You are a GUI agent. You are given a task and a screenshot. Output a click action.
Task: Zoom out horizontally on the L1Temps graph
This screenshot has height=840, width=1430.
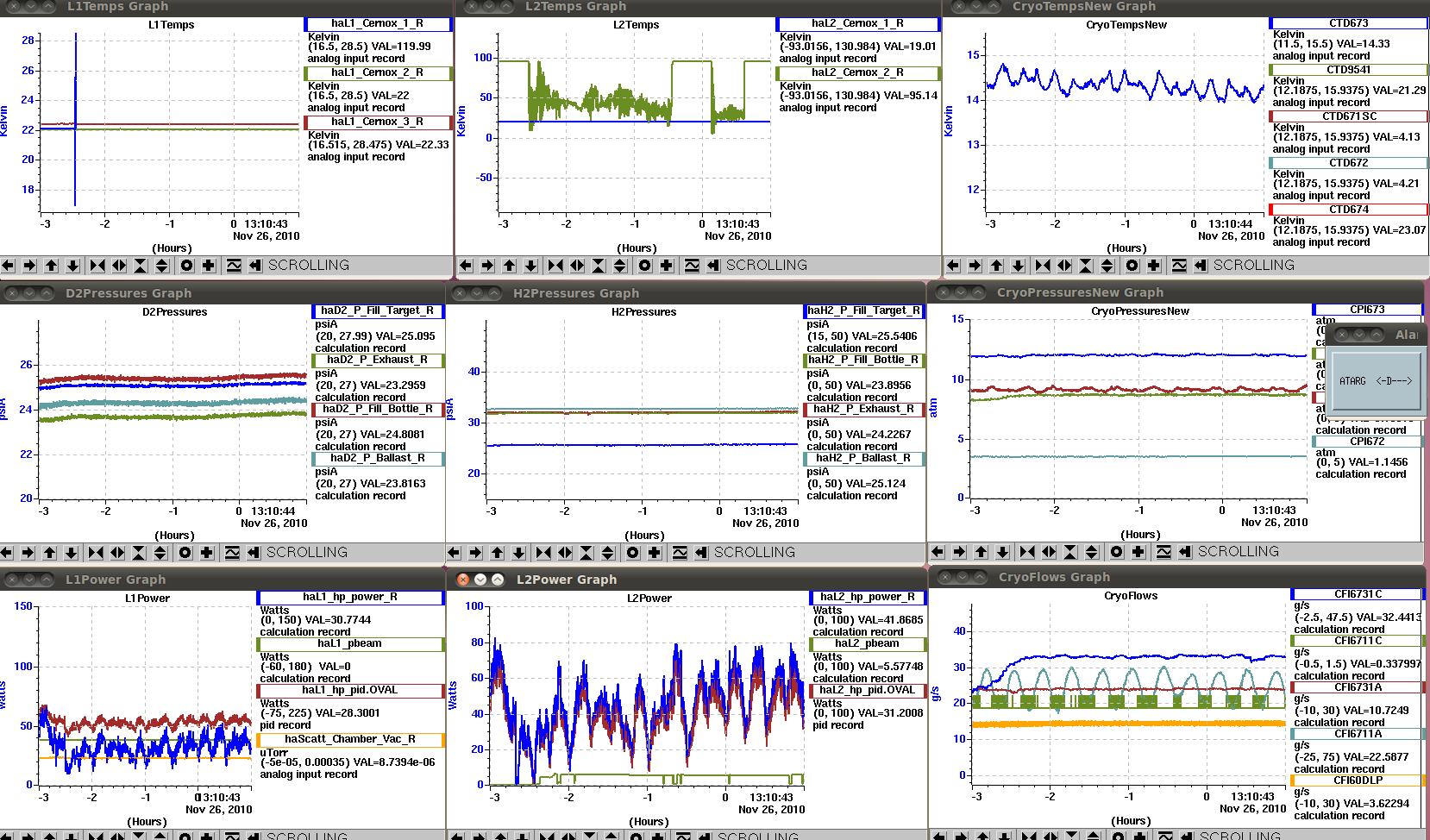119,266
